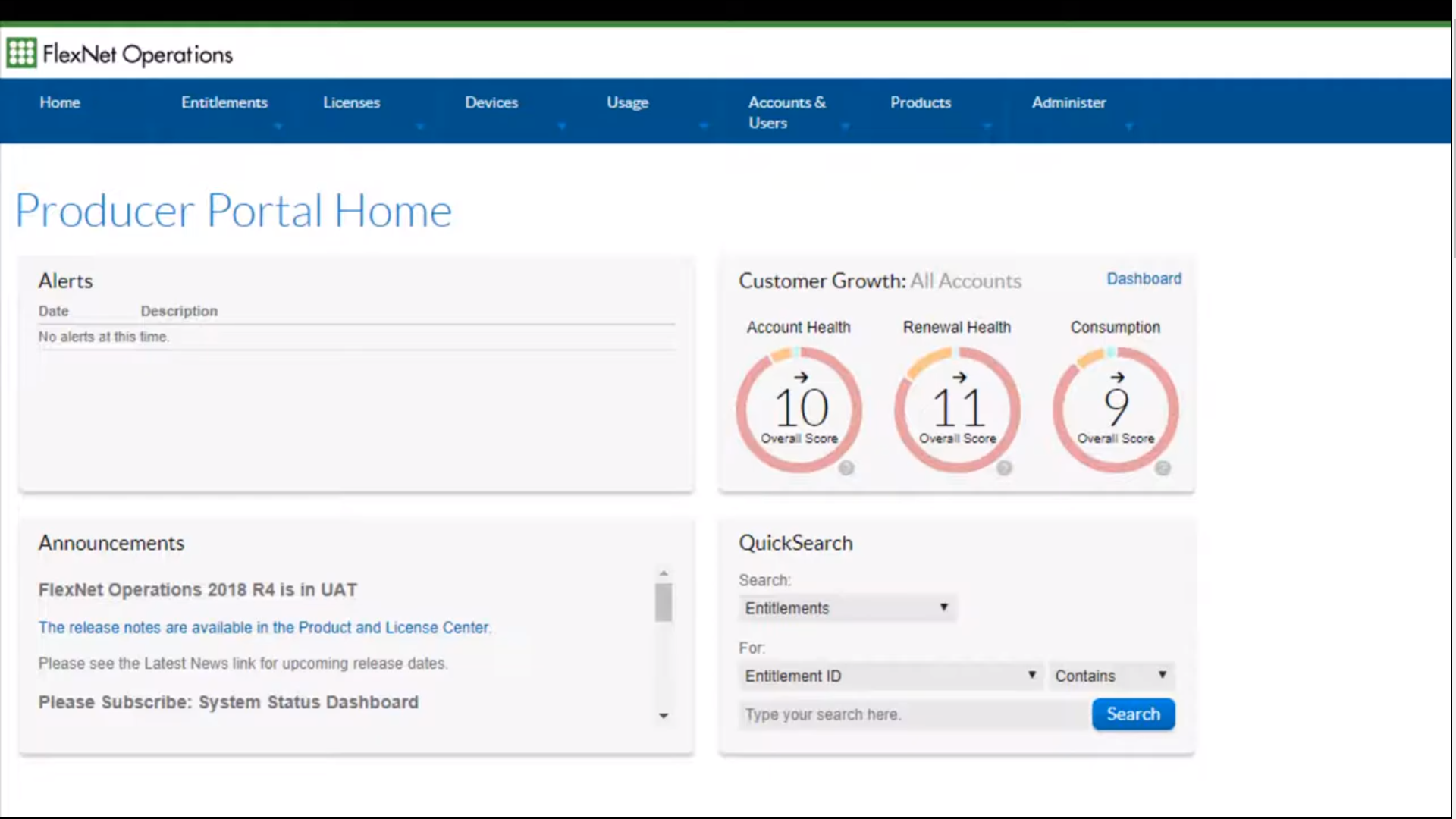Expand the Licenses navigation dropdown arrow
The width and height of the screenshot is (1456, 819).
click(x=420, y=127)
